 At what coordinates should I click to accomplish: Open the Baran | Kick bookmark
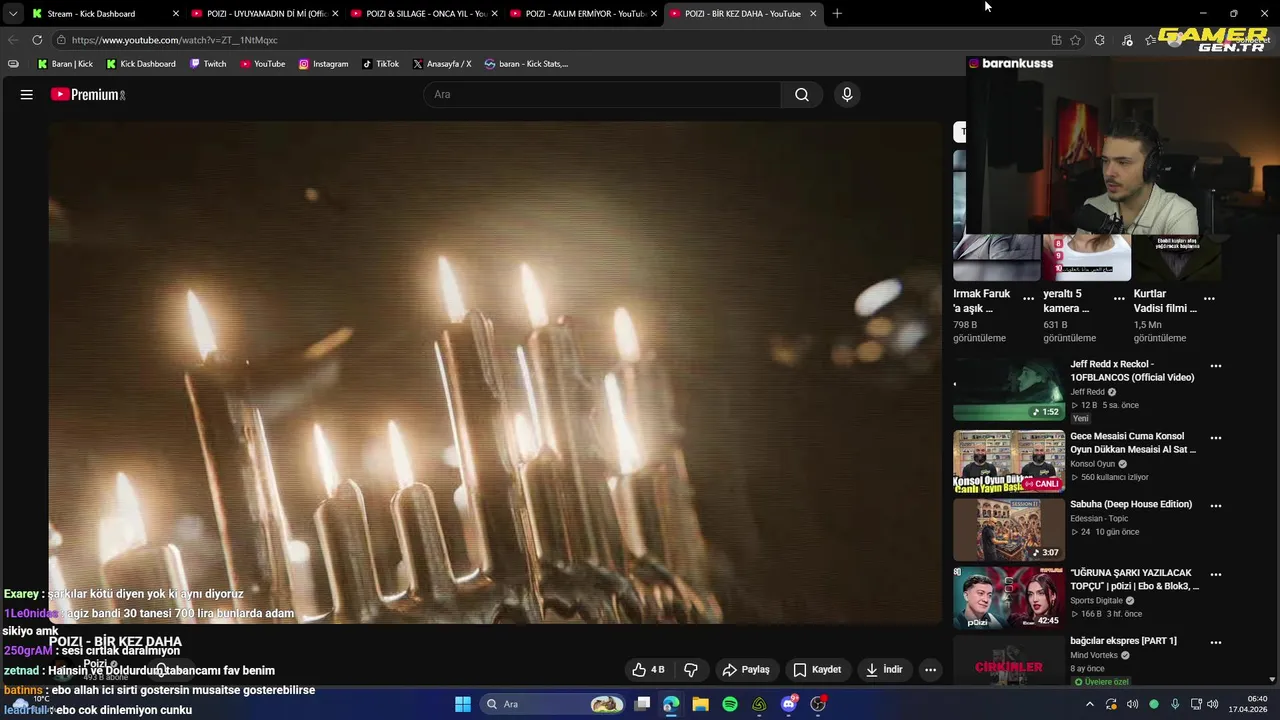pos(65,64)
